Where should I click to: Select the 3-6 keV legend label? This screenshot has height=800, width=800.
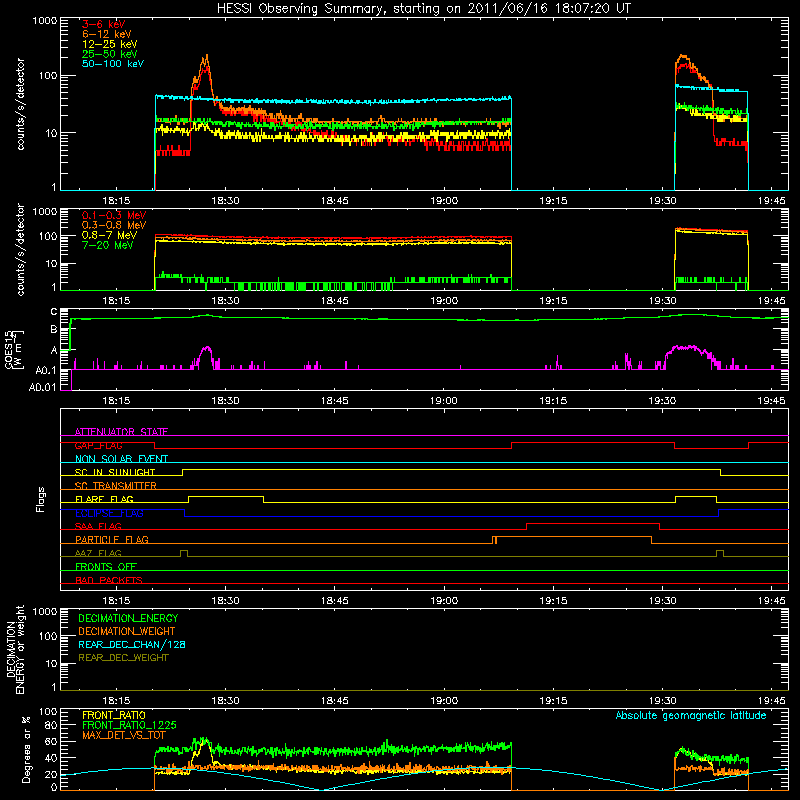pos(104,24)
